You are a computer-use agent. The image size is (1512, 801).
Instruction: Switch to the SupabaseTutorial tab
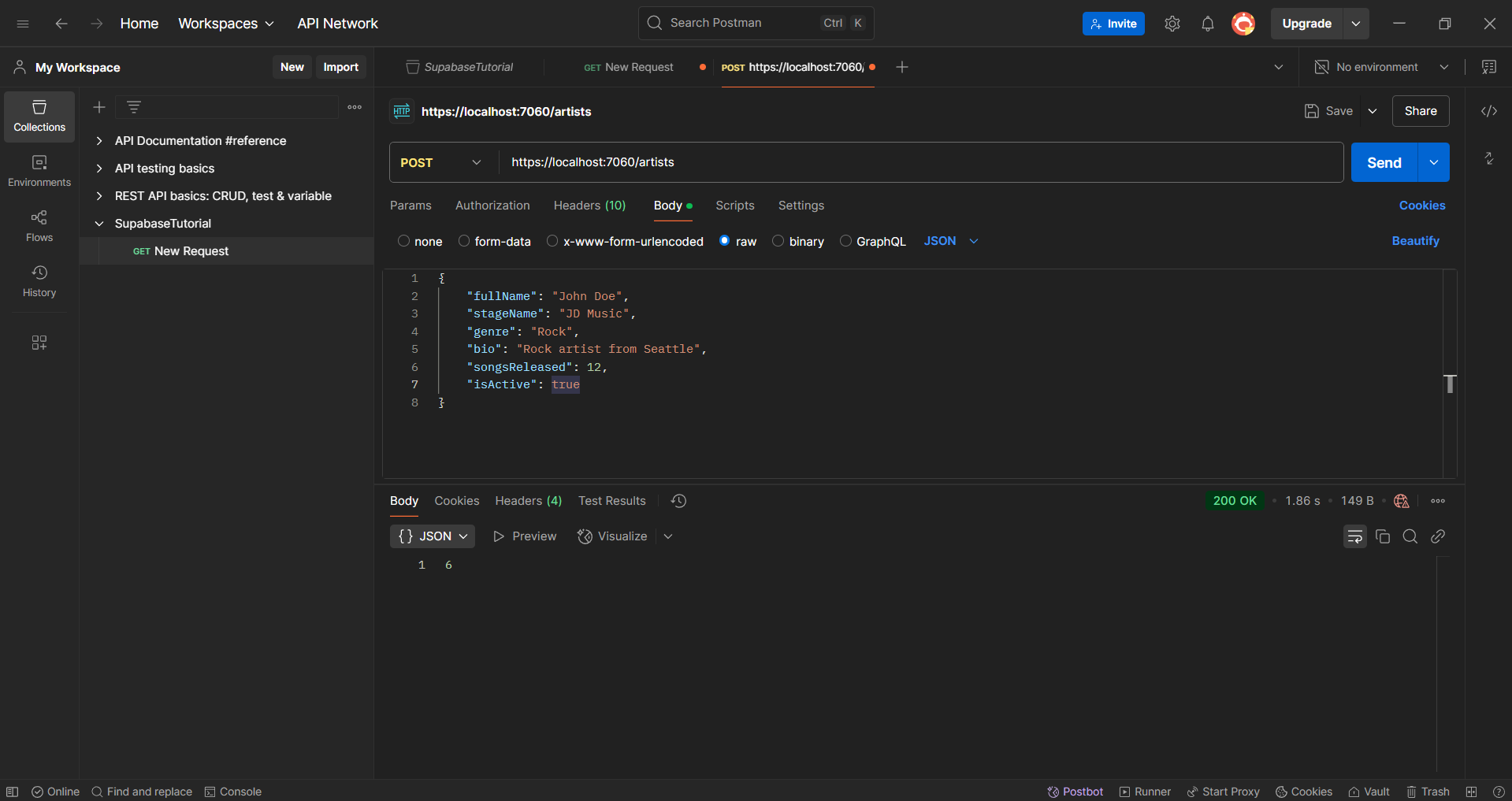tap(460, 67)
